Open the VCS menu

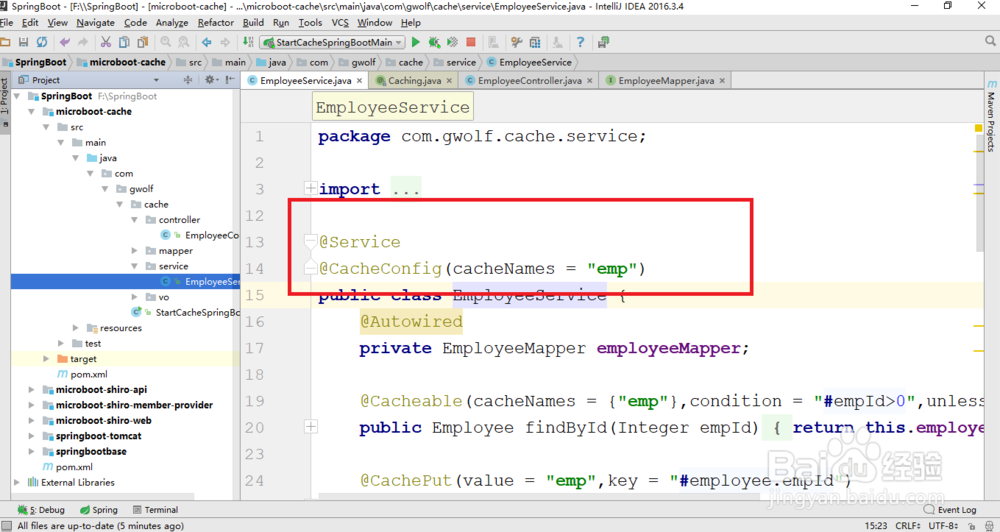(x=340, y=22)
